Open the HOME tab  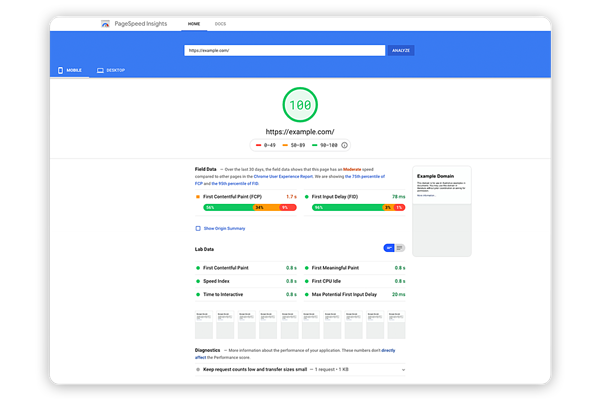click(194, 24)
